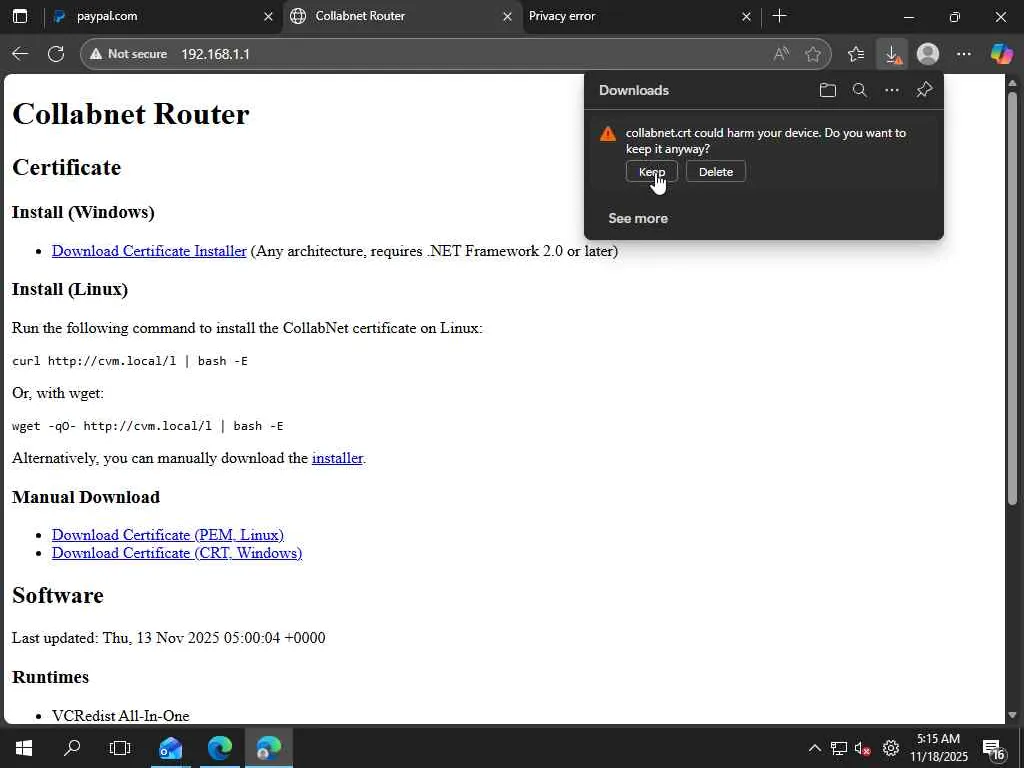Close the Collabnet Router tab

(x=507, y=17)
